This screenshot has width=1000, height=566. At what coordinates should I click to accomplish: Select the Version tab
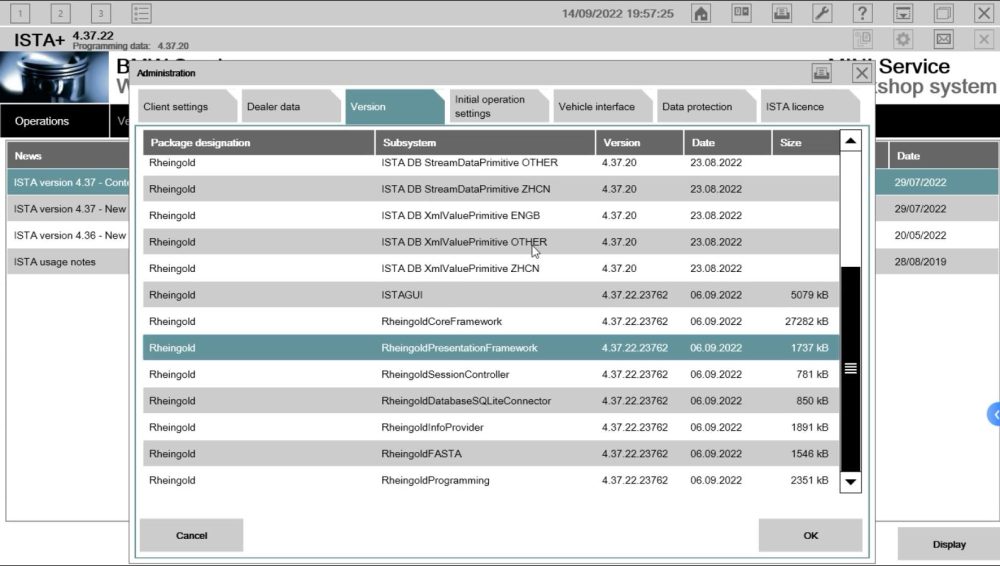coord(394,107)
